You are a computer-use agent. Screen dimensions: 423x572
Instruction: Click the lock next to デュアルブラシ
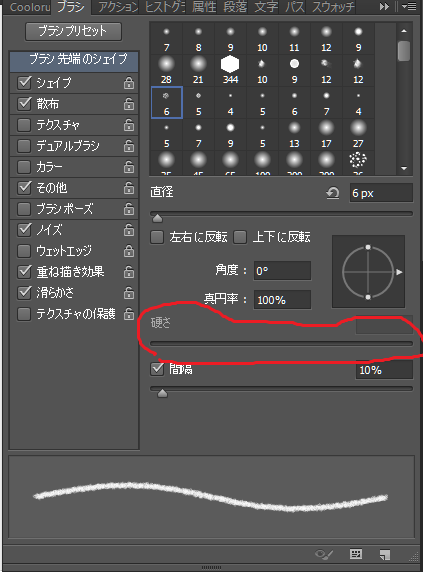pos(129,146)
